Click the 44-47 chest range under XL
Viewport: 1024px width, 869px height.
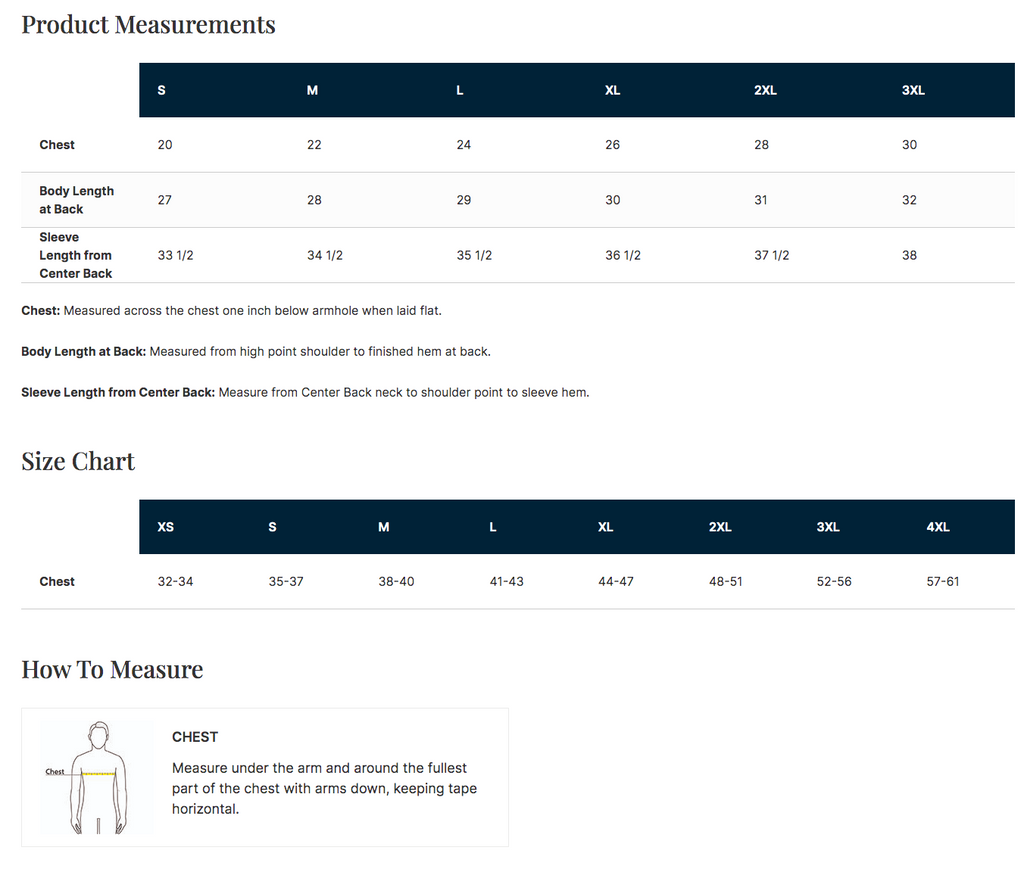click(x=616, y=581)
